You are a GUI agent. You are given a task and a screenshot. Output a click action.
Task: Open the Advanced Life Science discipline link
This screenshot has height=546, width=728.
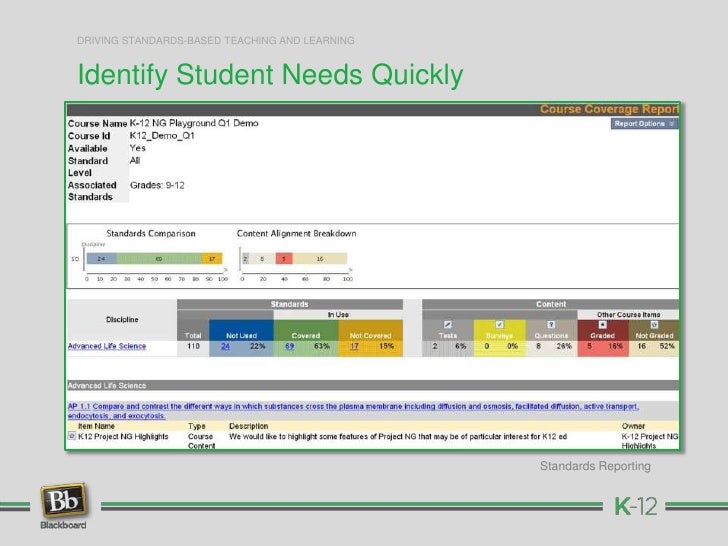point(107,346)
